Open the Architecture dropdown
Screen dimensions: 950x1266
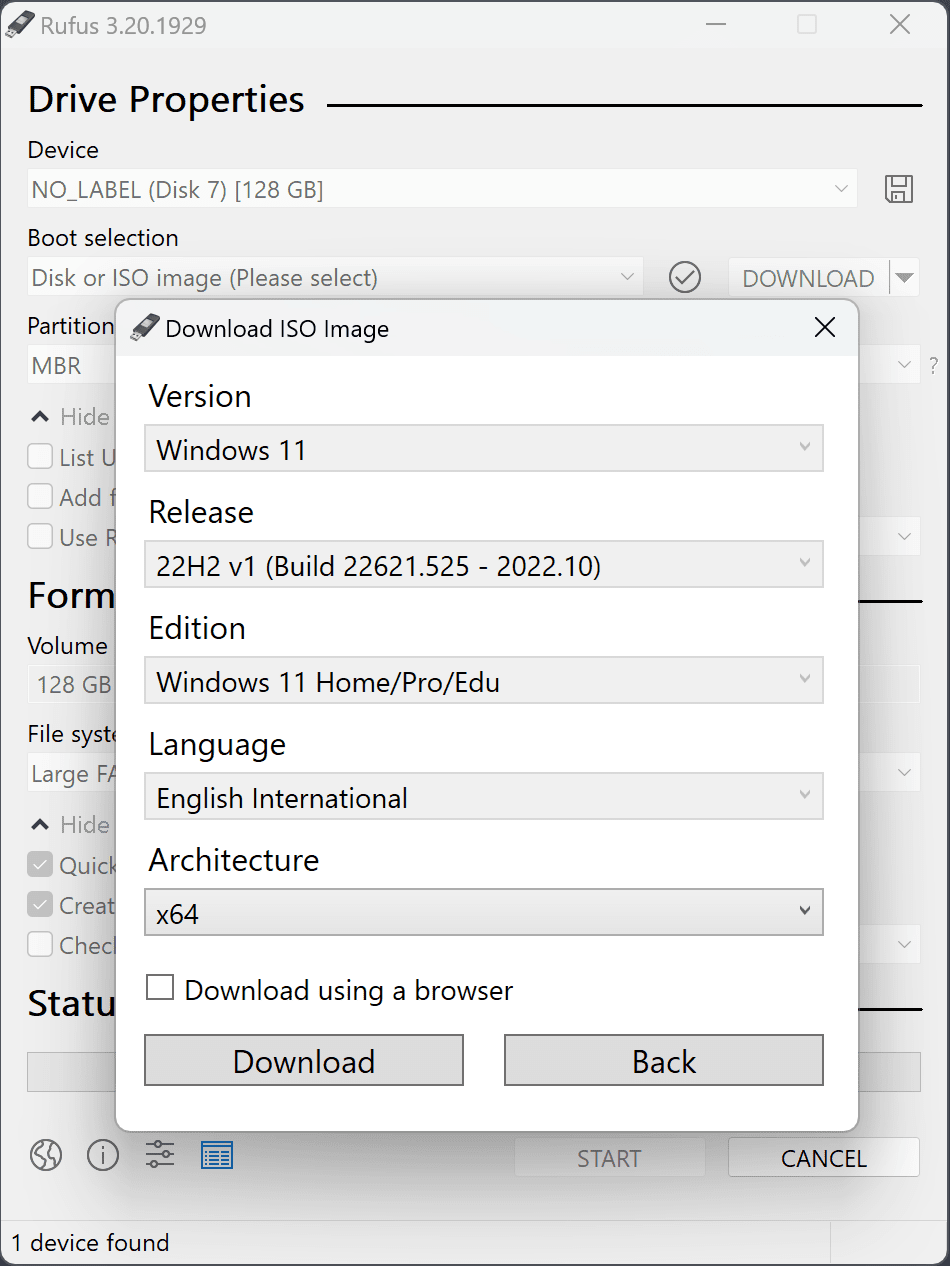(483, 912)
